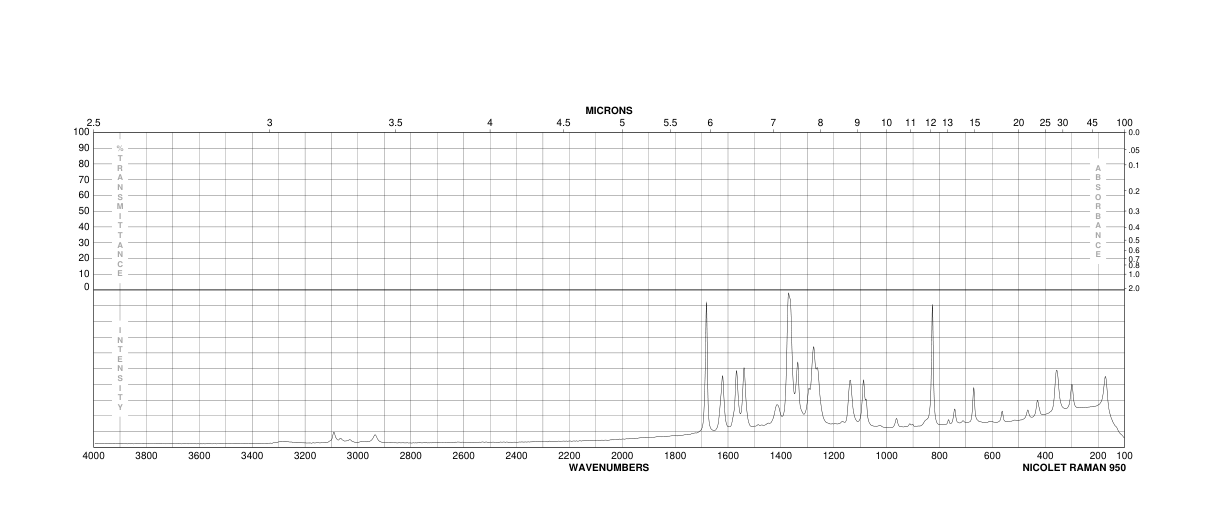Click the 4.5 microns tick label

[x=564, y=122]
